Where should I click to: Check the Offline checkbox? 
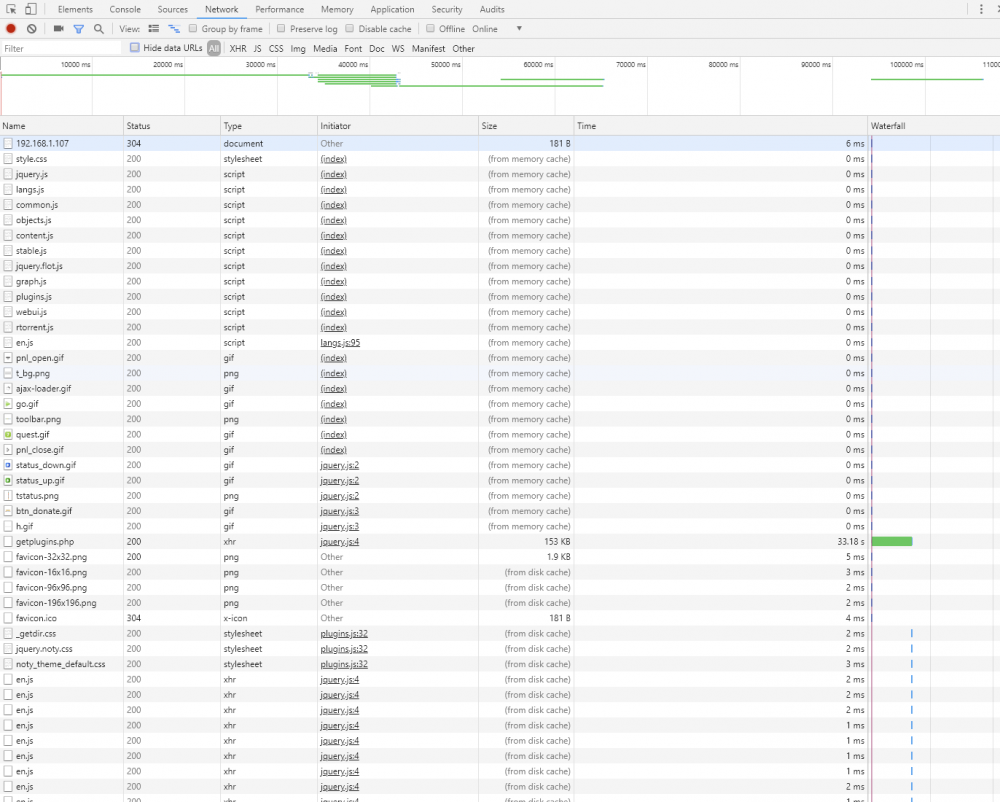pyautogui.click(x=430, y=29)
